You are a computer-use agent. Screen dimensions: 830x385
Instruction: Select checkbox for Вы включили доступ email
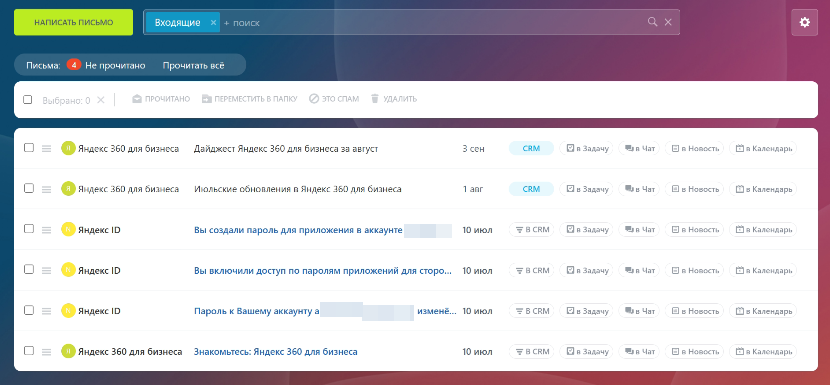tap(29, 269)
